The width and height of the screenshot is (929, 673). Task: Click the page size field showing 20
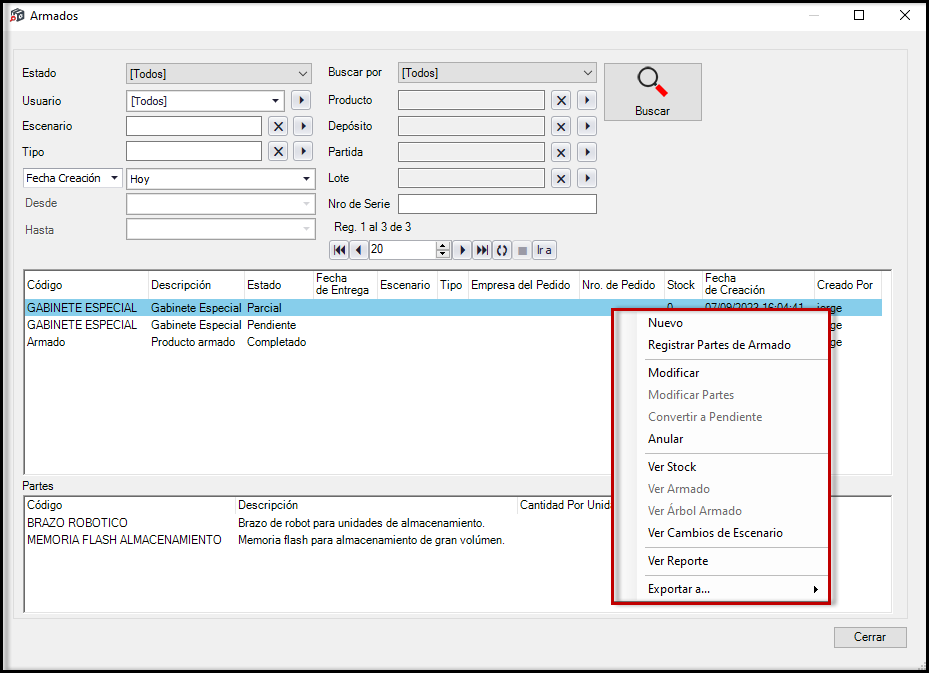click(403, 250)
